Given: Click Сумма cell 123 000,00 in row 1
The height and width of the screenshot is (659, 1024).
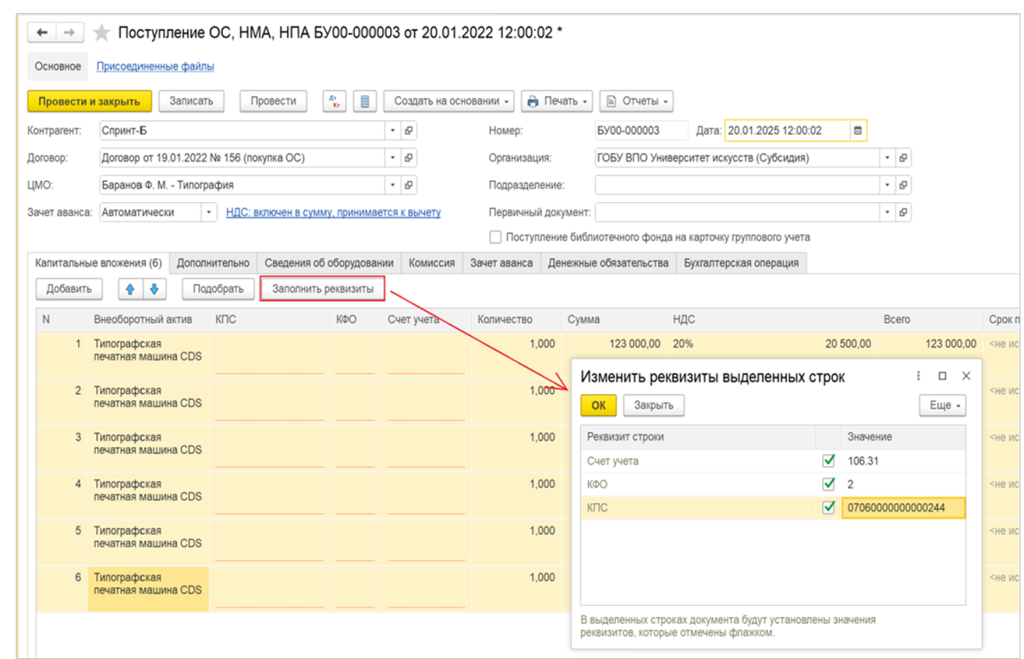Looking at the screenshot, I should click(634, 344).
